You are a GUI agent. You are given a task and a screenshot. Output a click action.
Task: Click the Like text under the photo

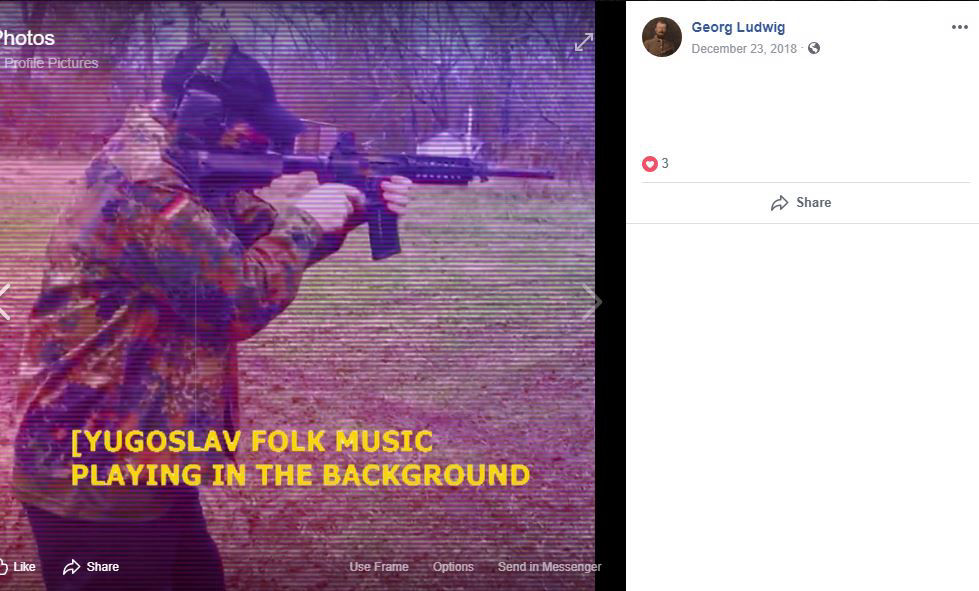tap(24, 567)
